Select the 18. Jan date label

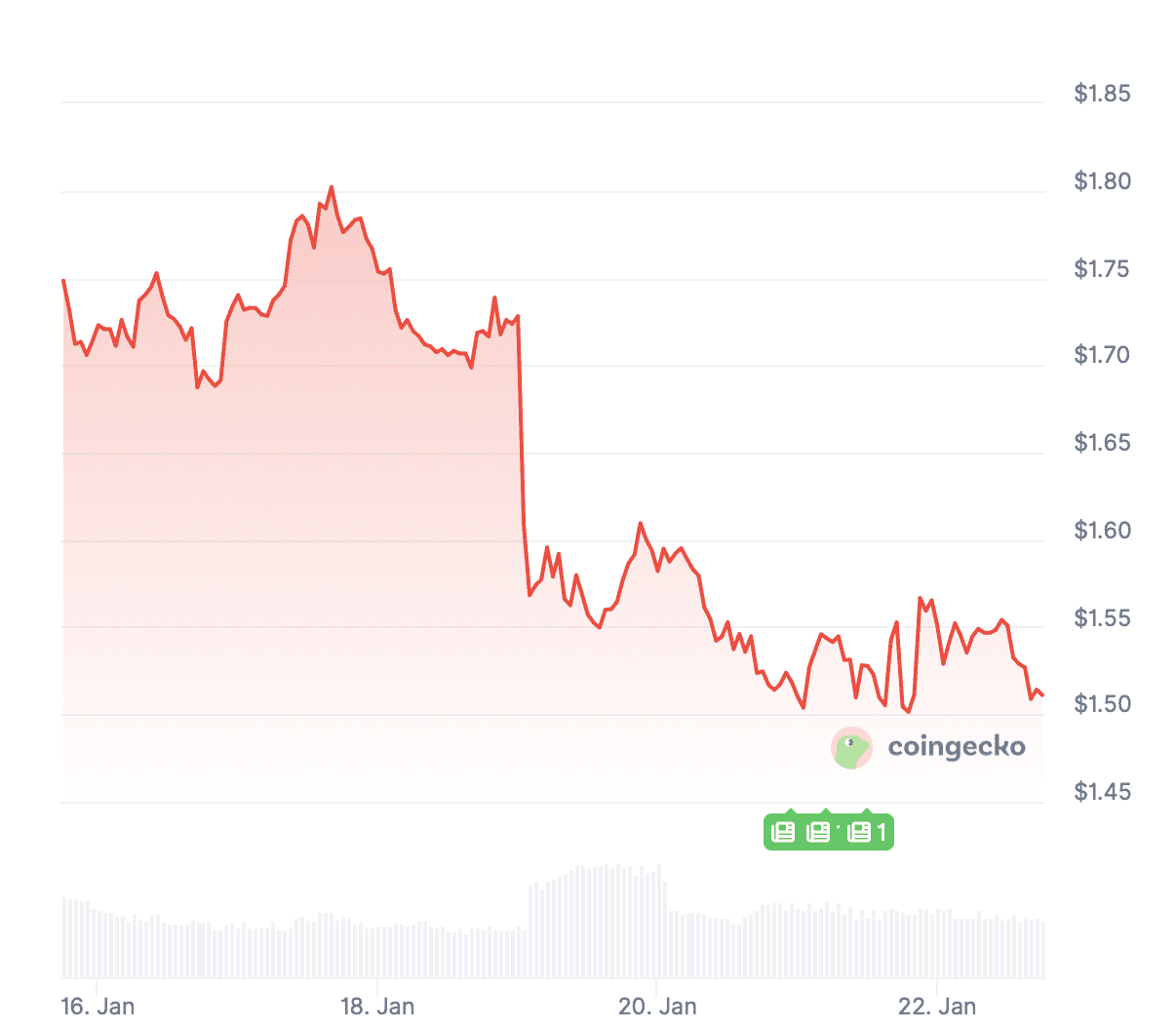[x=377, y=1006]
